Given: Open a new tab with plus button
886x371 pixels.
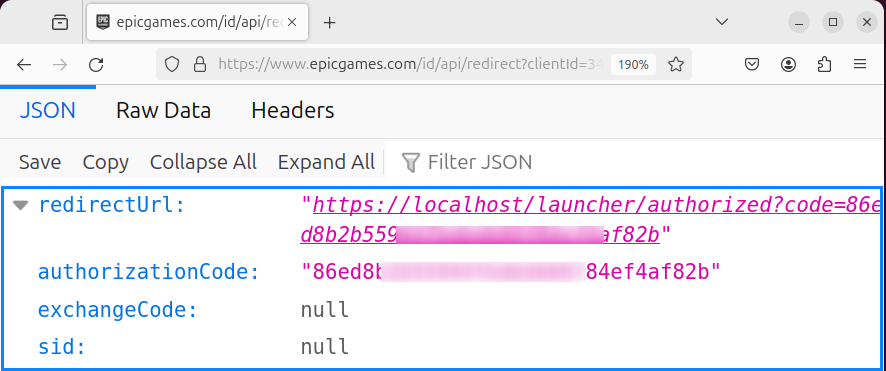Looking at the screenshot, I should 329,23.
